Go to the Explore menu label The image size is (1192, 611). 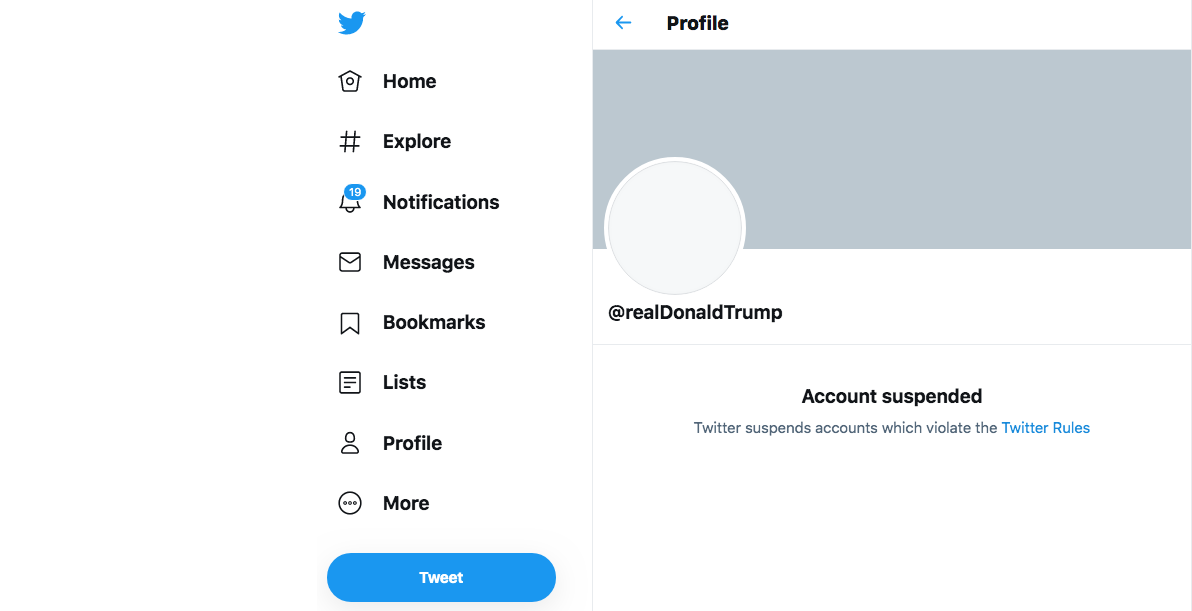417,141
